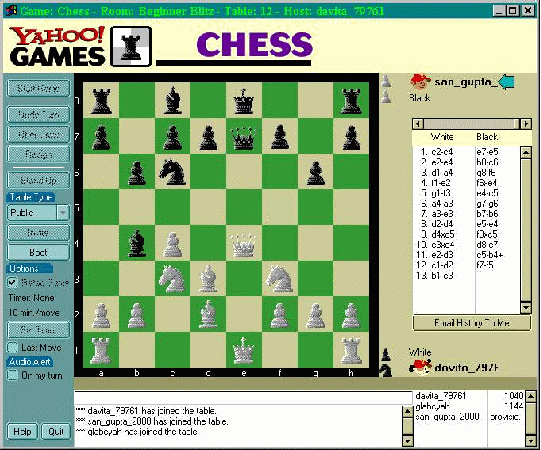The image size is (541, 450).
Task: Enable the Last Move checkbox
Action: click(x=12, y=348)
